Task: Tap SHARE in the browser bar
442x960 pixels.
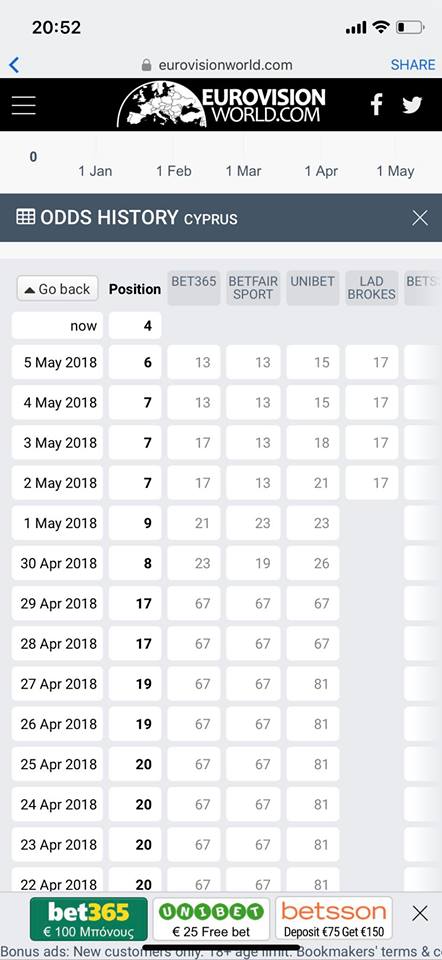Action: [413, 65]
